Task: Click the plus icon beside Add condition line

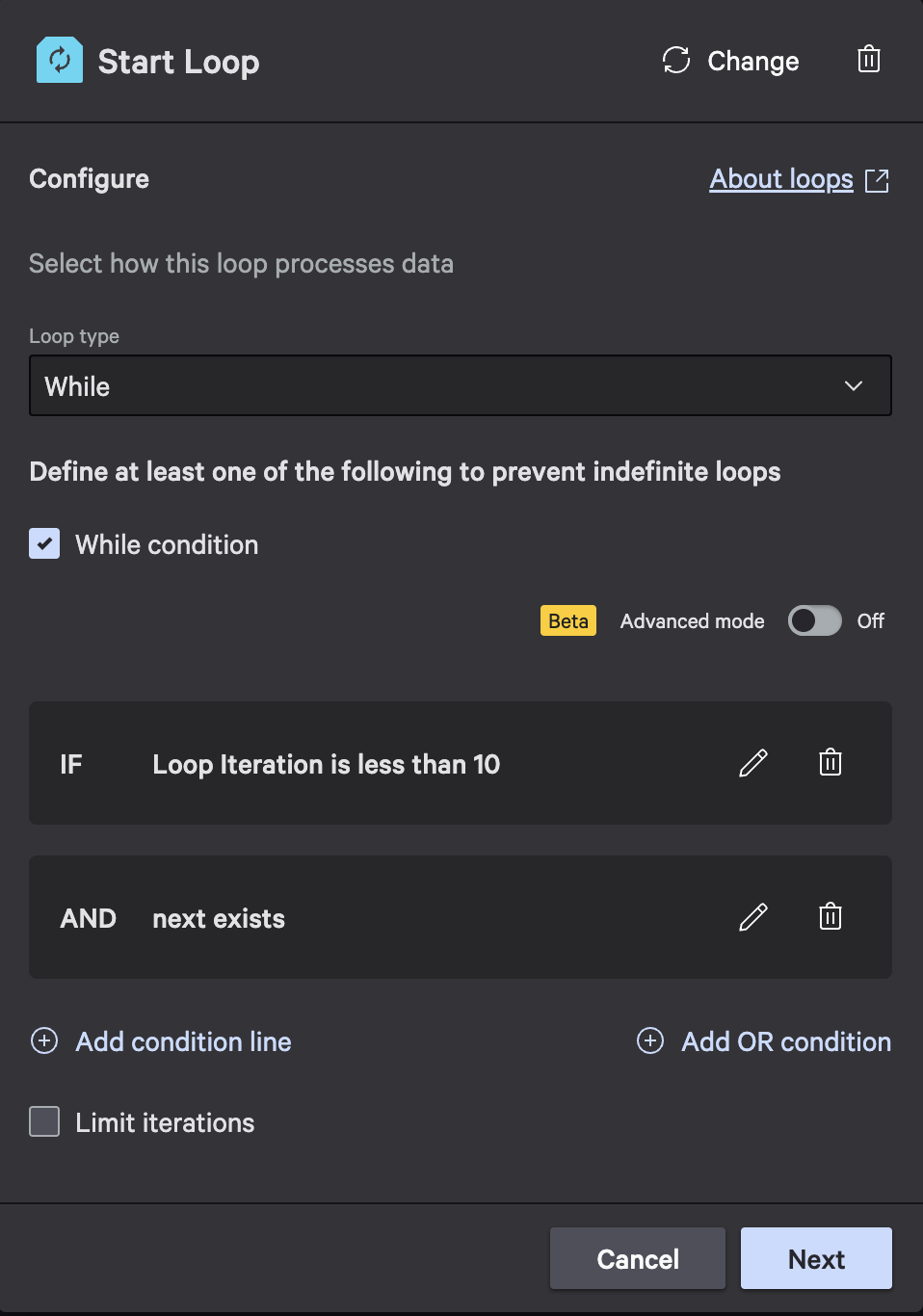Action: [44, 1041]
